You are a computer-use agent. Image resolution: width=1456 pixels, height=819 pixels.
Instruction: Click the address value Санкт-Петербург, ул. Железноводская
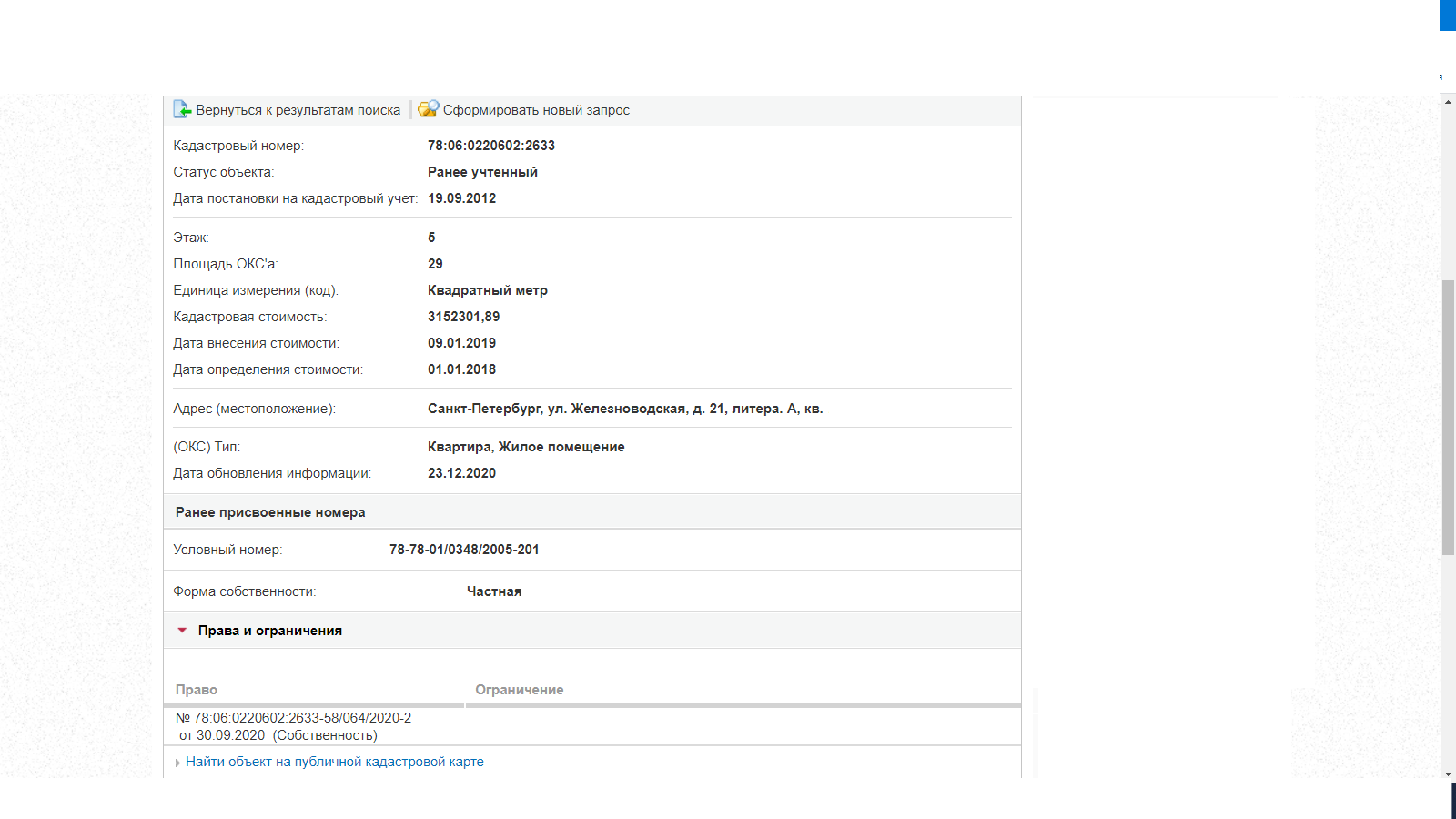[624, 409]
